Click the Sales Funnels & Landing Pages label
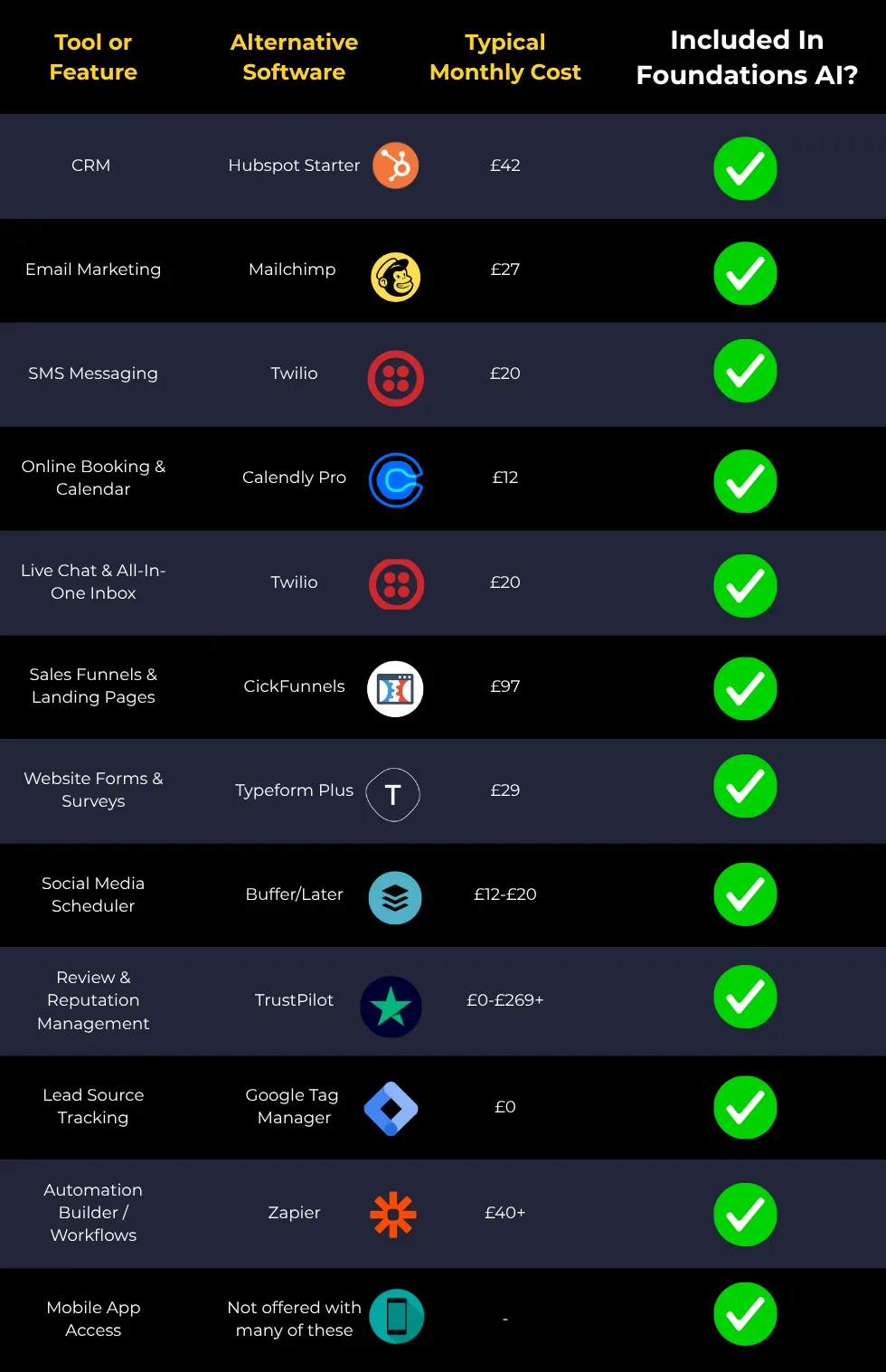Image resolution: width=886 pixels, height=1372 pixels. pyautogui.click(x=93, y=686)
